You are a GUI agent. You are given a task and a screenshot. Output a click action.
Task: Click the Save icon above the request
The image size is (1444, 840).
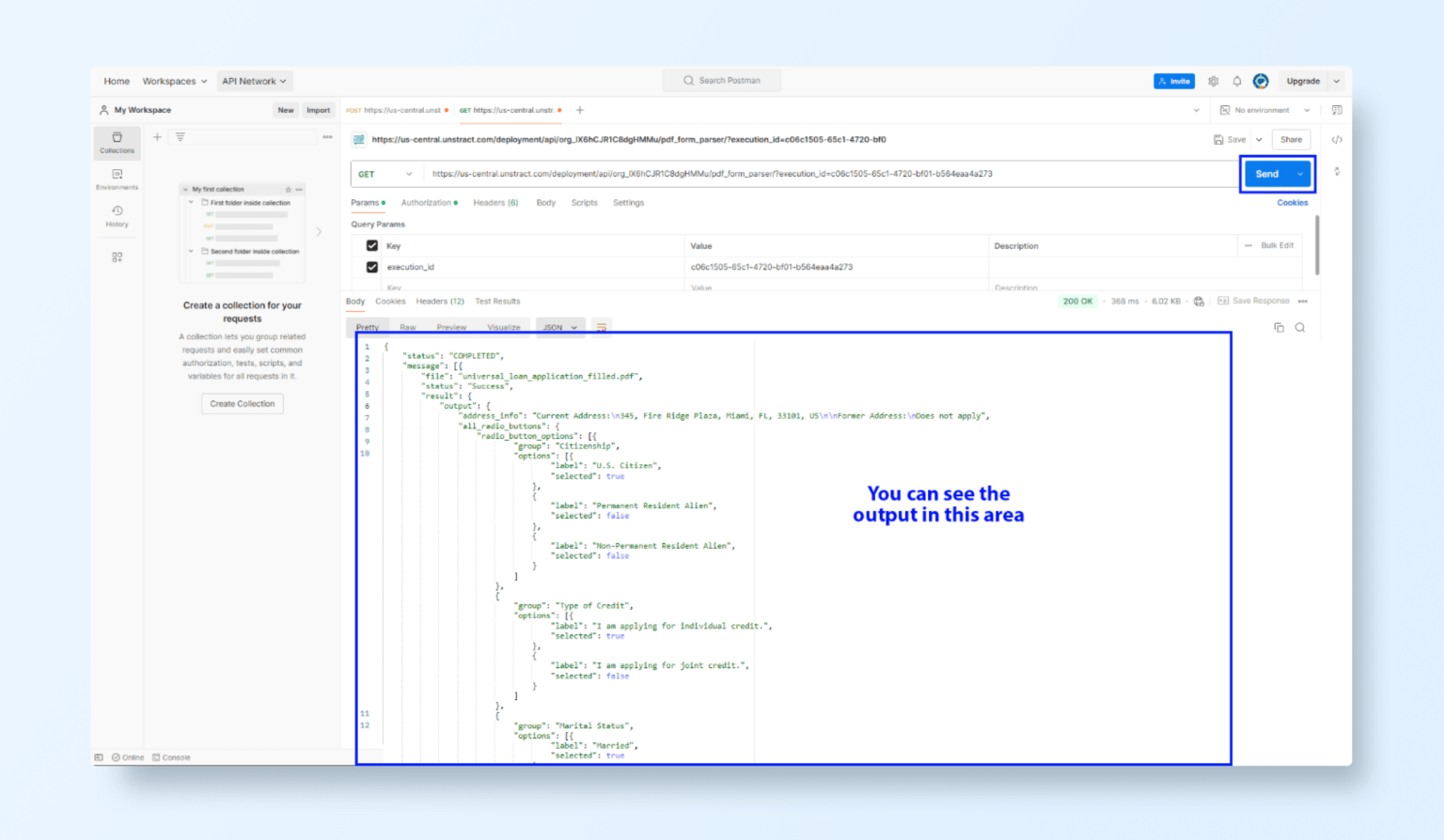[x=1218, y=139]
